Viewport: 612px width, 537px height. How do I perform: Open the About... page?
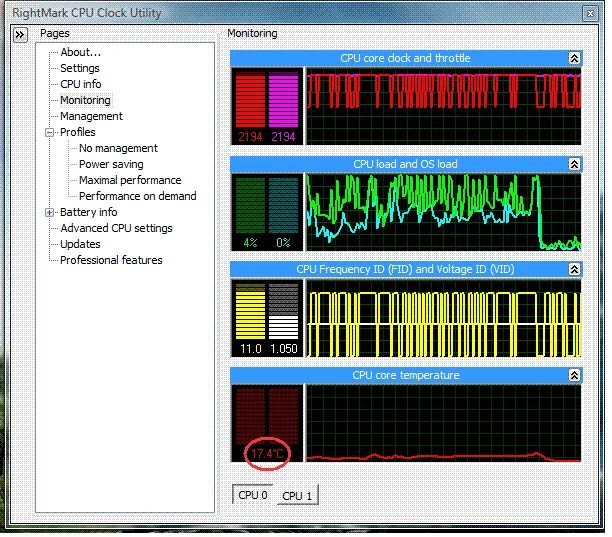[80, 52]
